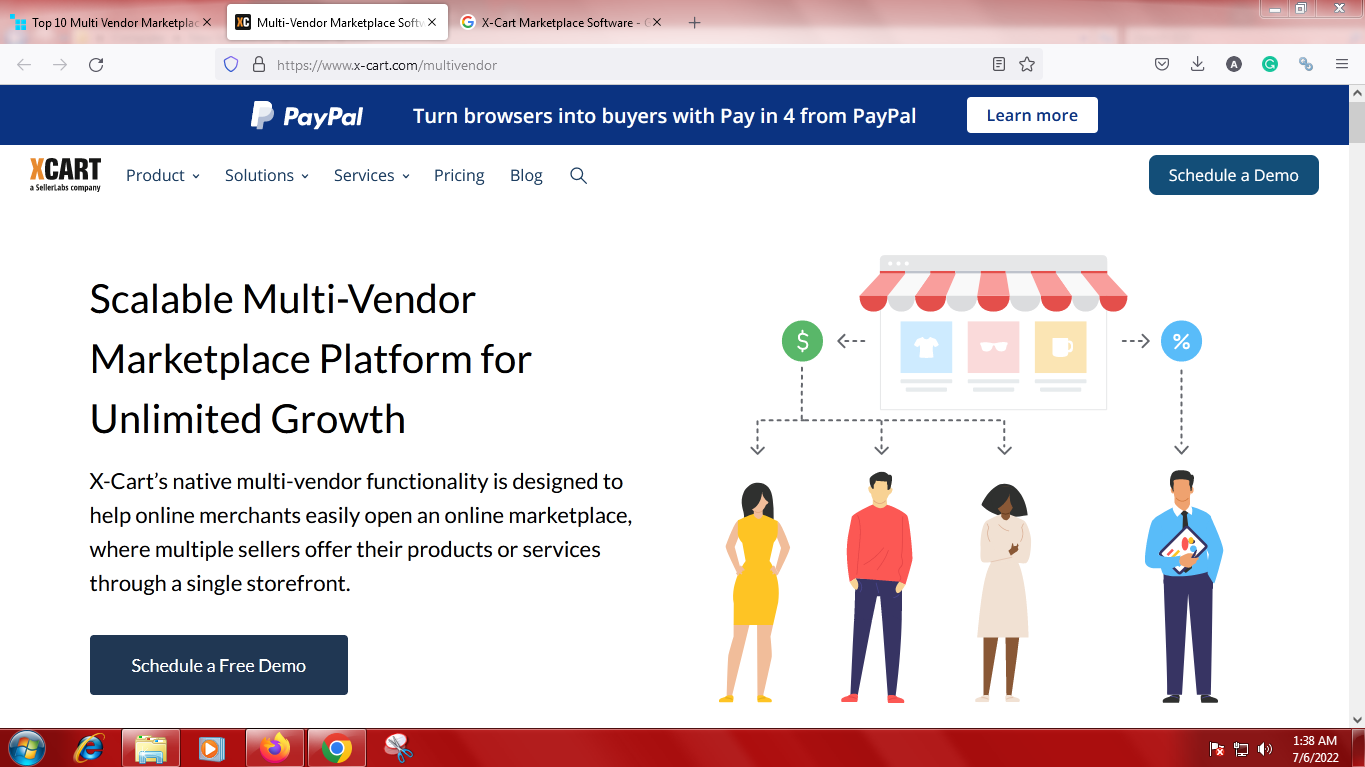Click the taskbar clock showing 1:38 AM
This screenshot has height=767, width=1365.
[x=1315, y=749]
